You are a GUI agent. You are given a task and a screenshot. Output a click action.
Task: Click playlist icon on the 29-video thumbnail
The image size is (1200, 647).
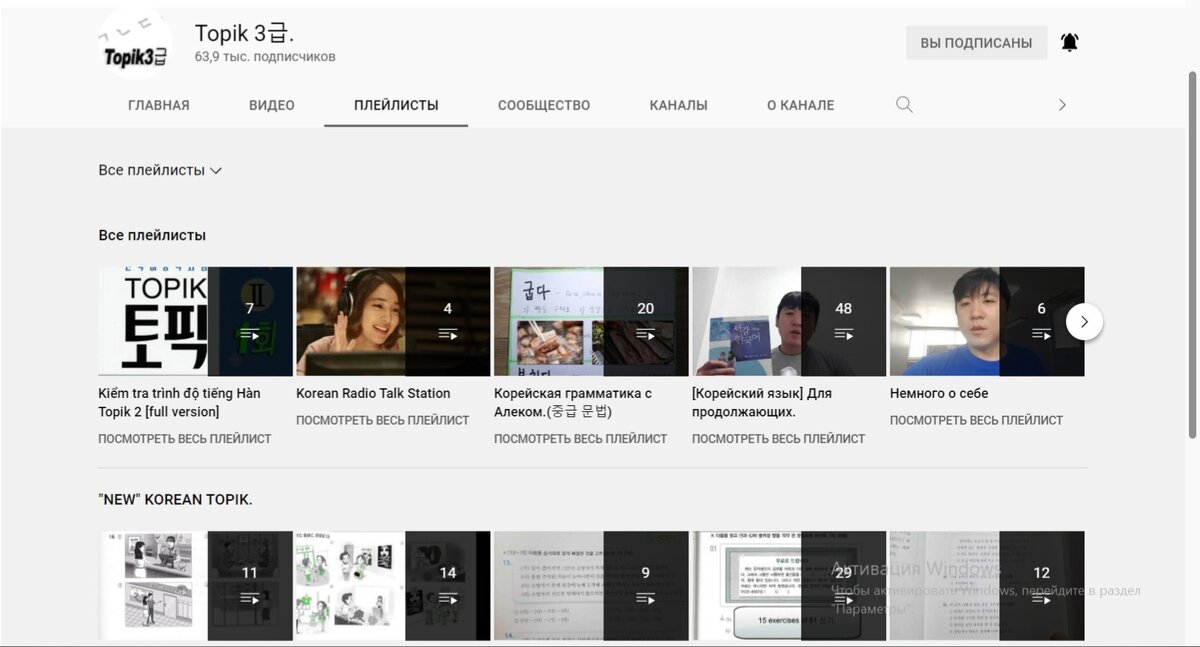point(844,598)
